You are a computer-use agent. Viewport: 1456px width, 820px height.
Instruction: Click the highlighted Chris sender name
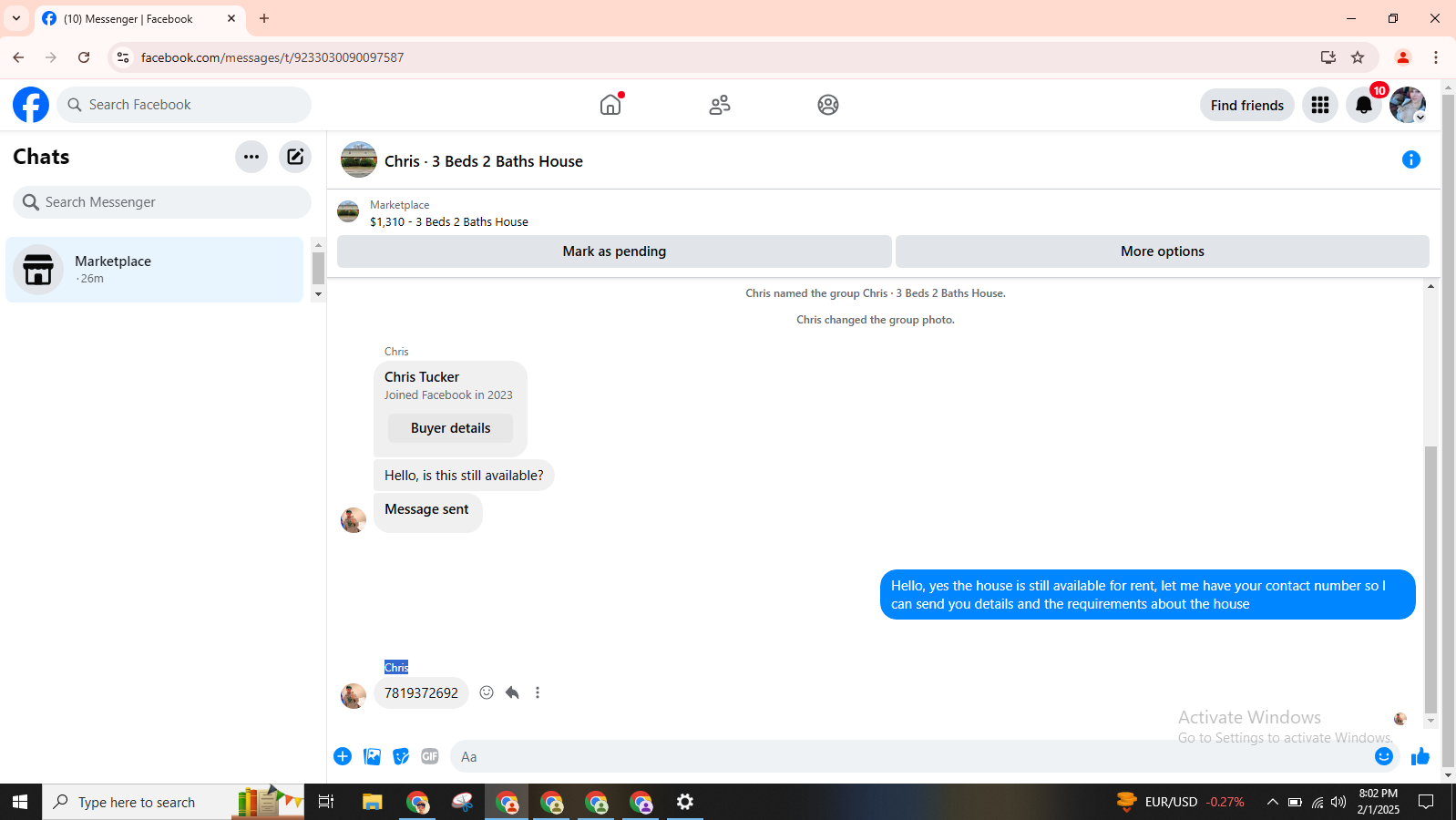point(396,667)
